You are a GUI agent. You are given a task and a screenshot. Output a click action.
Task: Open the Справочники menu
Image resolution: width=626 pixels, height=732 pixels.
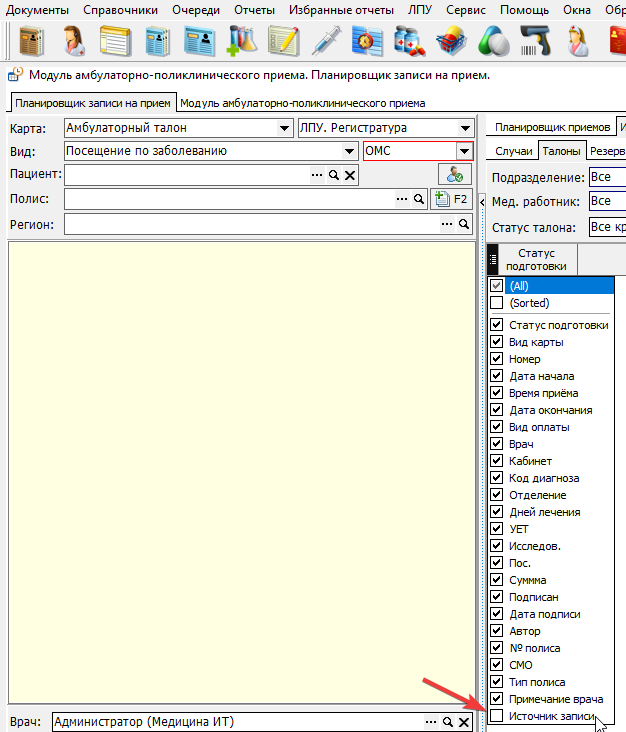[x=120, y=10]
